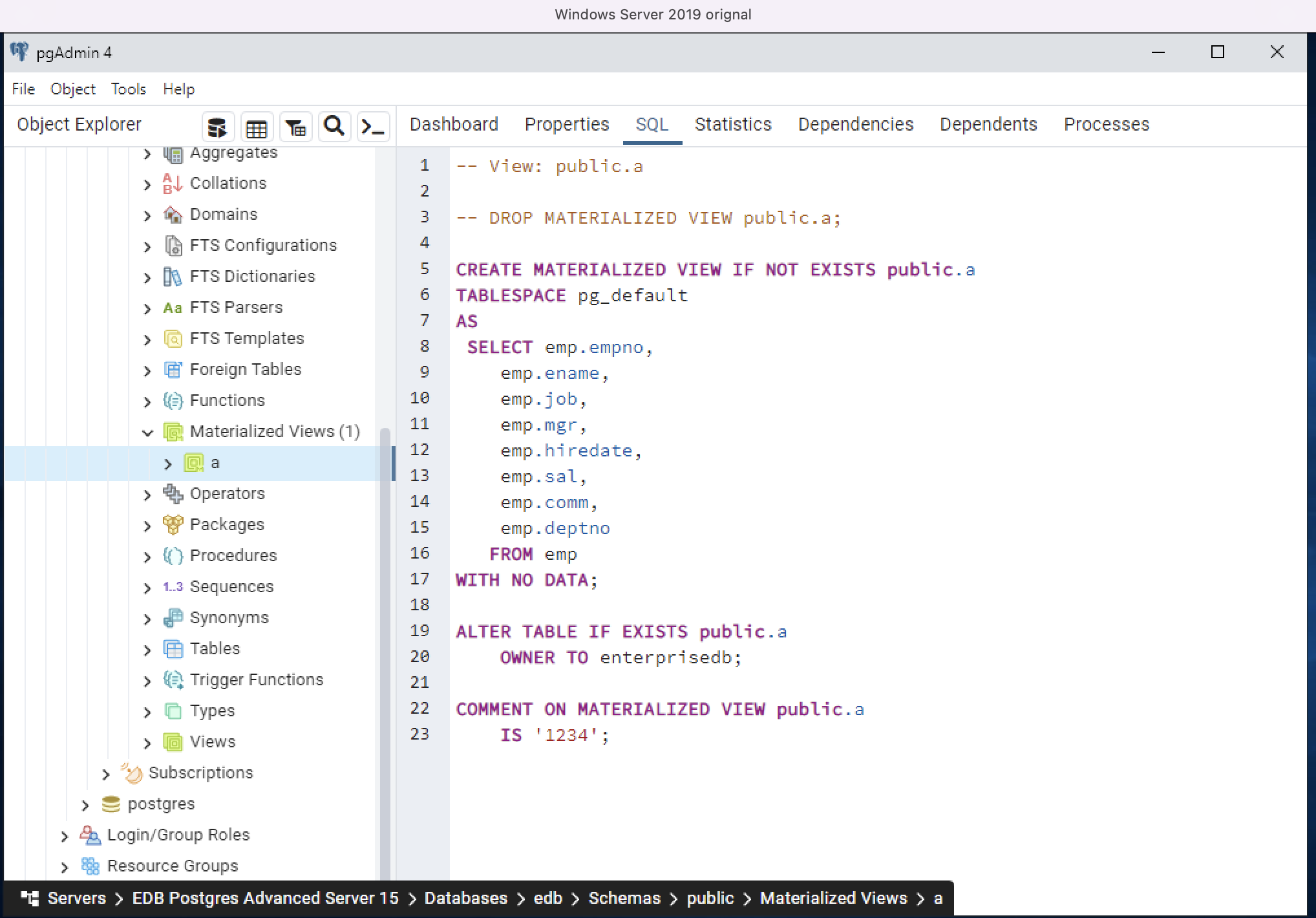Click the filter icon in Object Explorer

tap(295, 127)
